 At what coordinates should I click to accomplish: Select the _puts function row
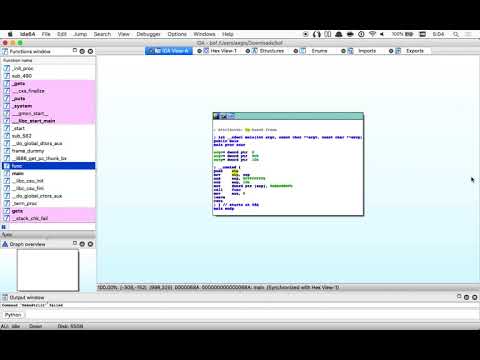(49, 98)
